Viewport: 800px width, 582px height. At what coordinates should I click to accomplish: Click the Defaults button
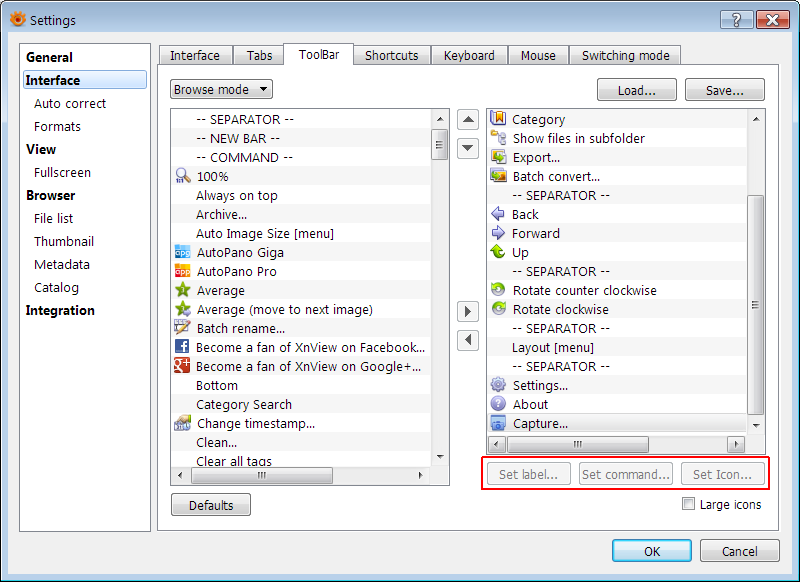coord(211,504)
